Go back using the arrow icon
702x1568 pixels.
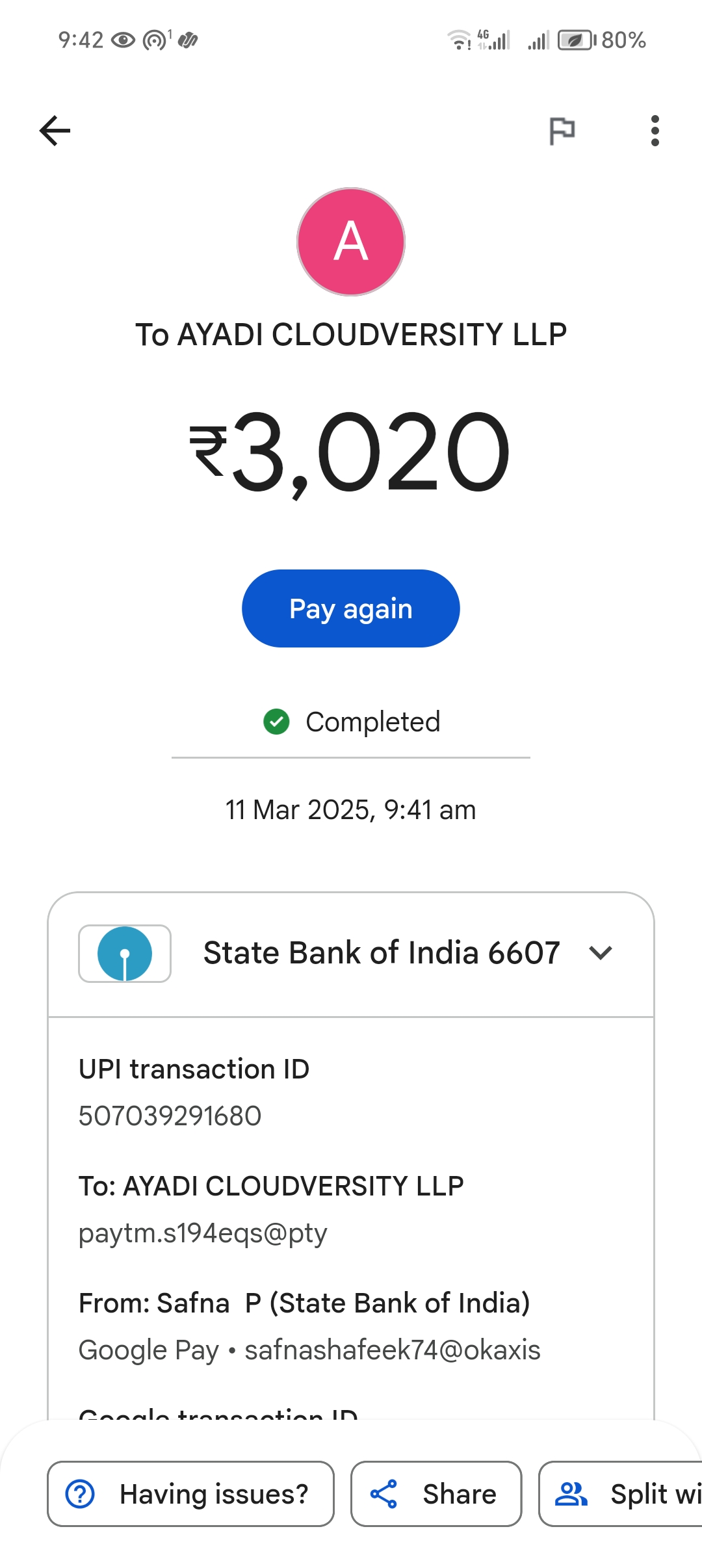(x=55, y=131)
